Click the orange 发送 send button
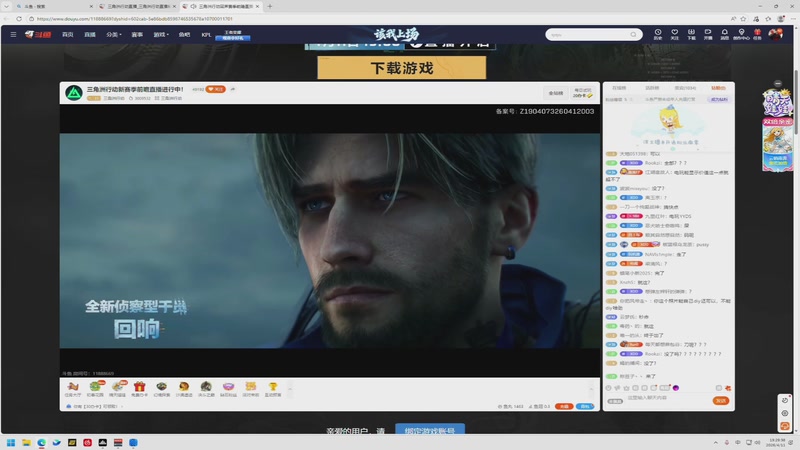This screenshot has width=800, height=450. pyautogui.click(x=720, y=401)
